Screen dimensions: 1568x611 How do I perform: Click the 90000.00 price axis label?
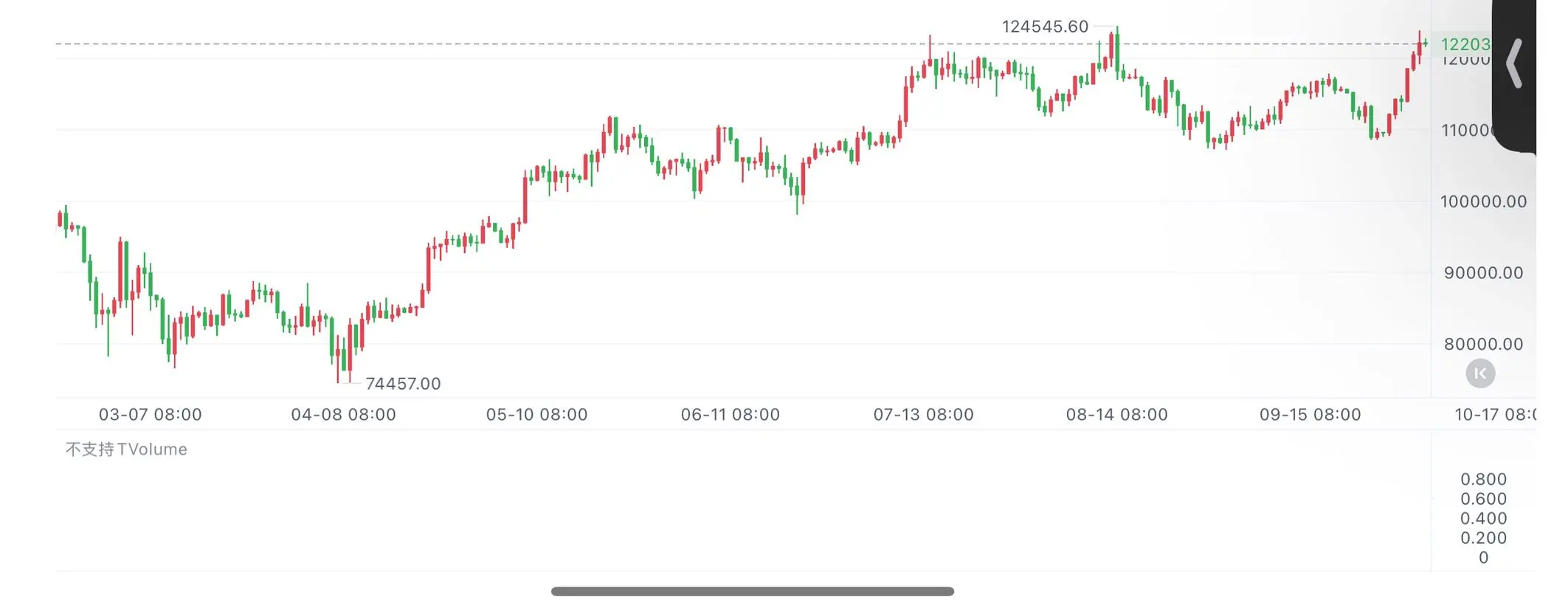[1483, 273]
